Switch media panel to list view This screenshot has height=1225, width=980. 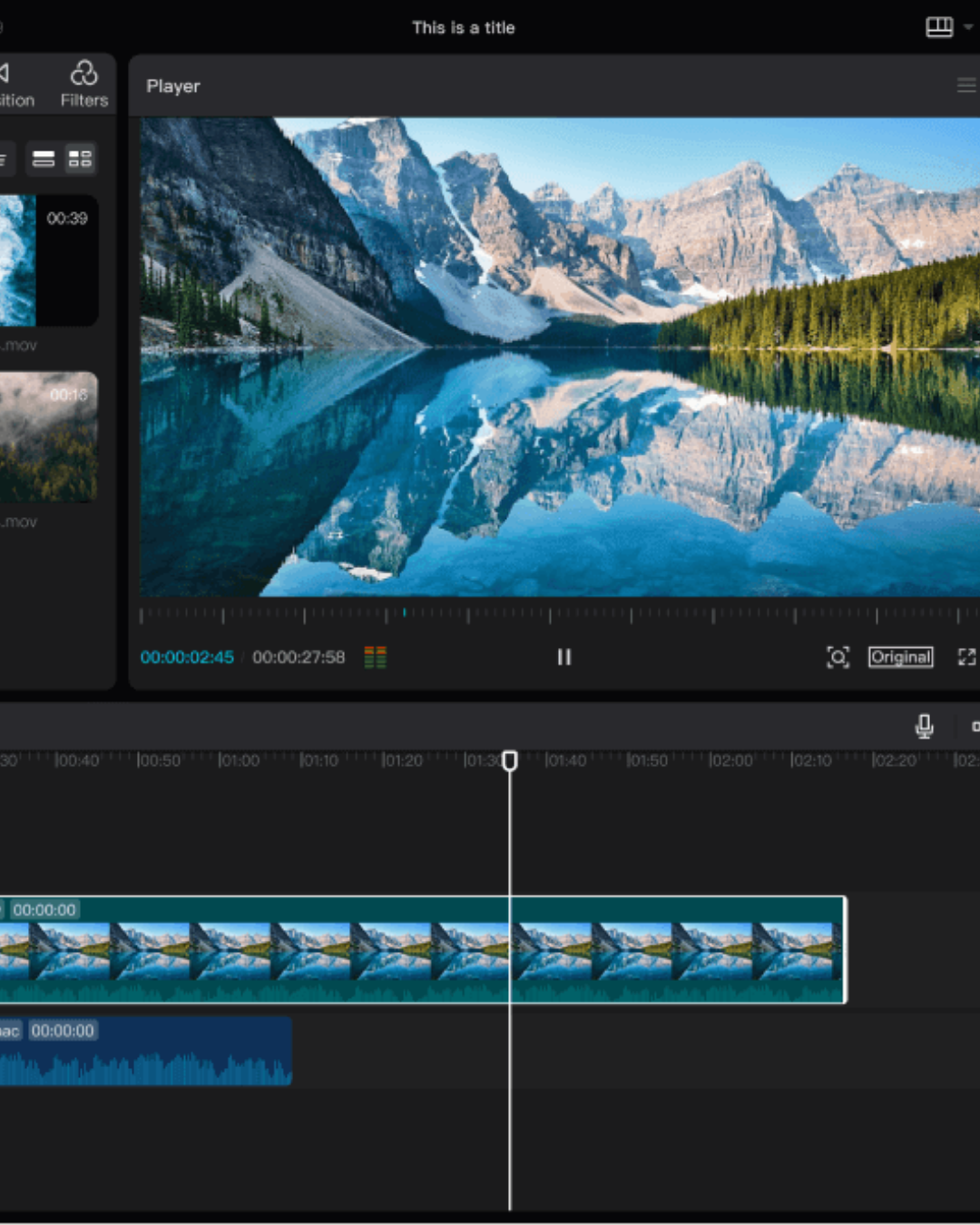click(x=44, y=159)
